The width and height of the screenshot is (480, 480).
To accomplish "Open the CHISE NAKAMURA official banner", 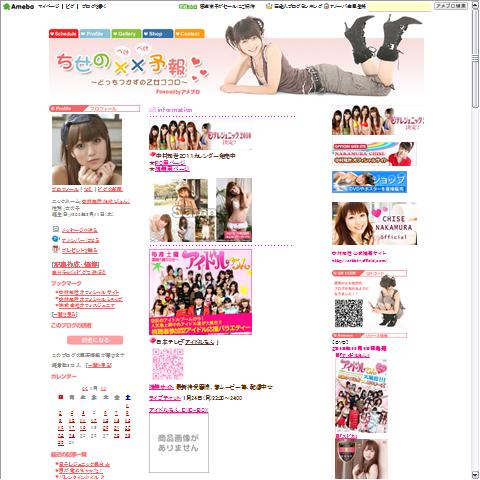I will (374, 223).
